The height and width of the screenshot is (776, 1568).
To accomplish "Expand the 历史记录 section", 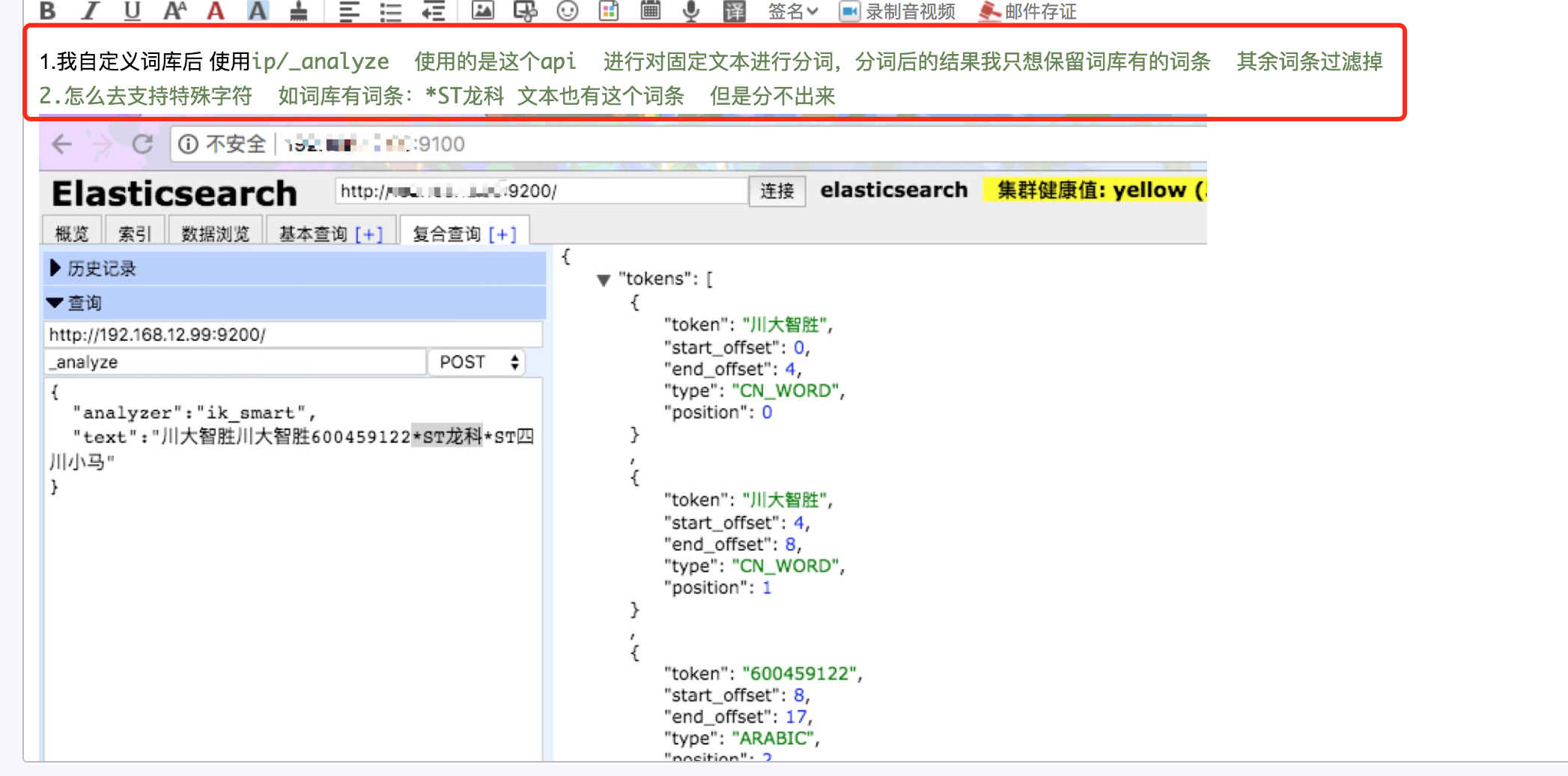I will [x=294, y=268].
